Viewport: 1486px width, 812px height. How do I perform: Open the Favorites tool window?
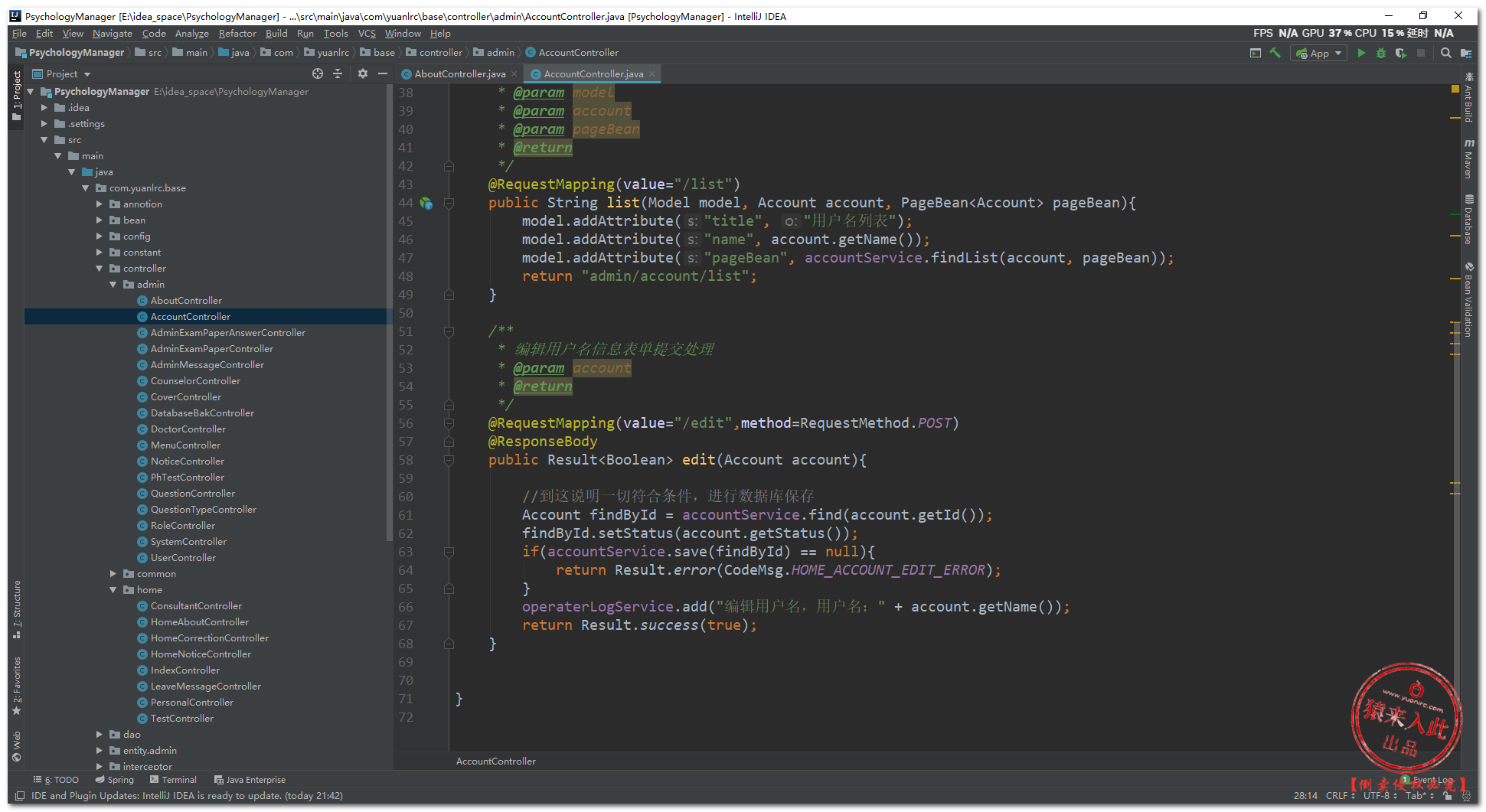pos(17,686)
